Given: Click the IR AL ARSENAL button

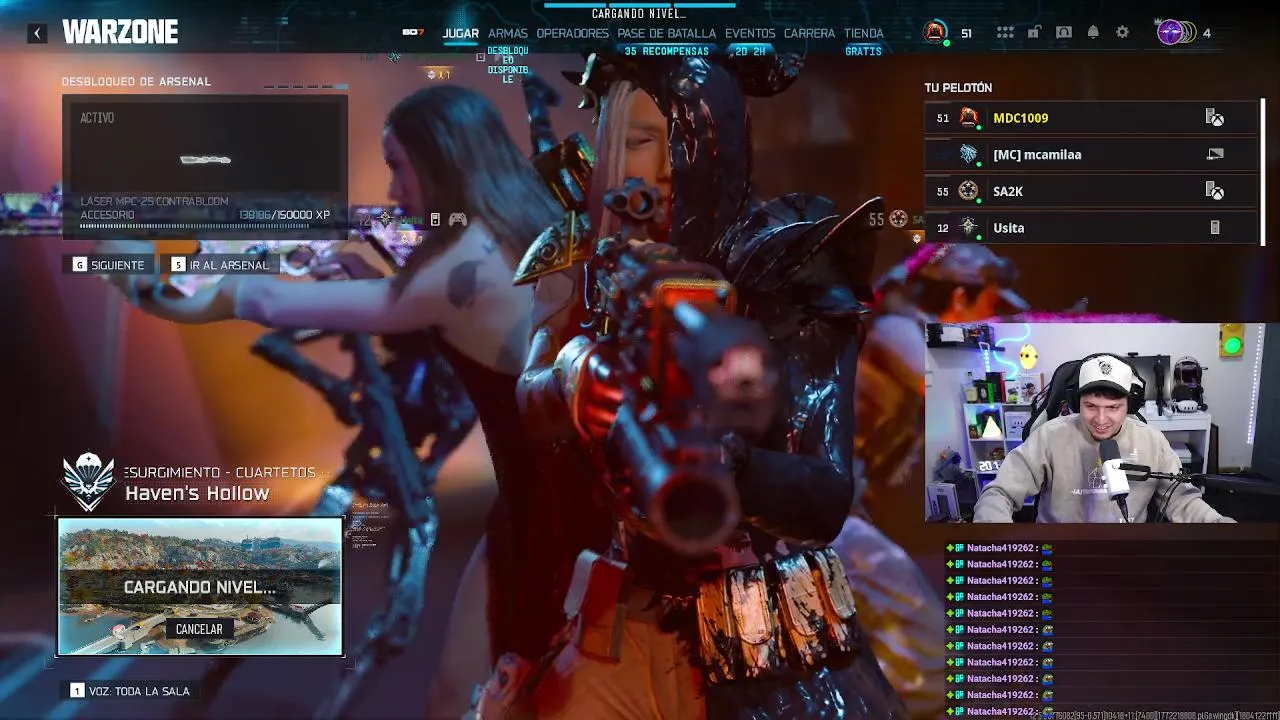Looking at the screenshot, I should coord(220,265).
